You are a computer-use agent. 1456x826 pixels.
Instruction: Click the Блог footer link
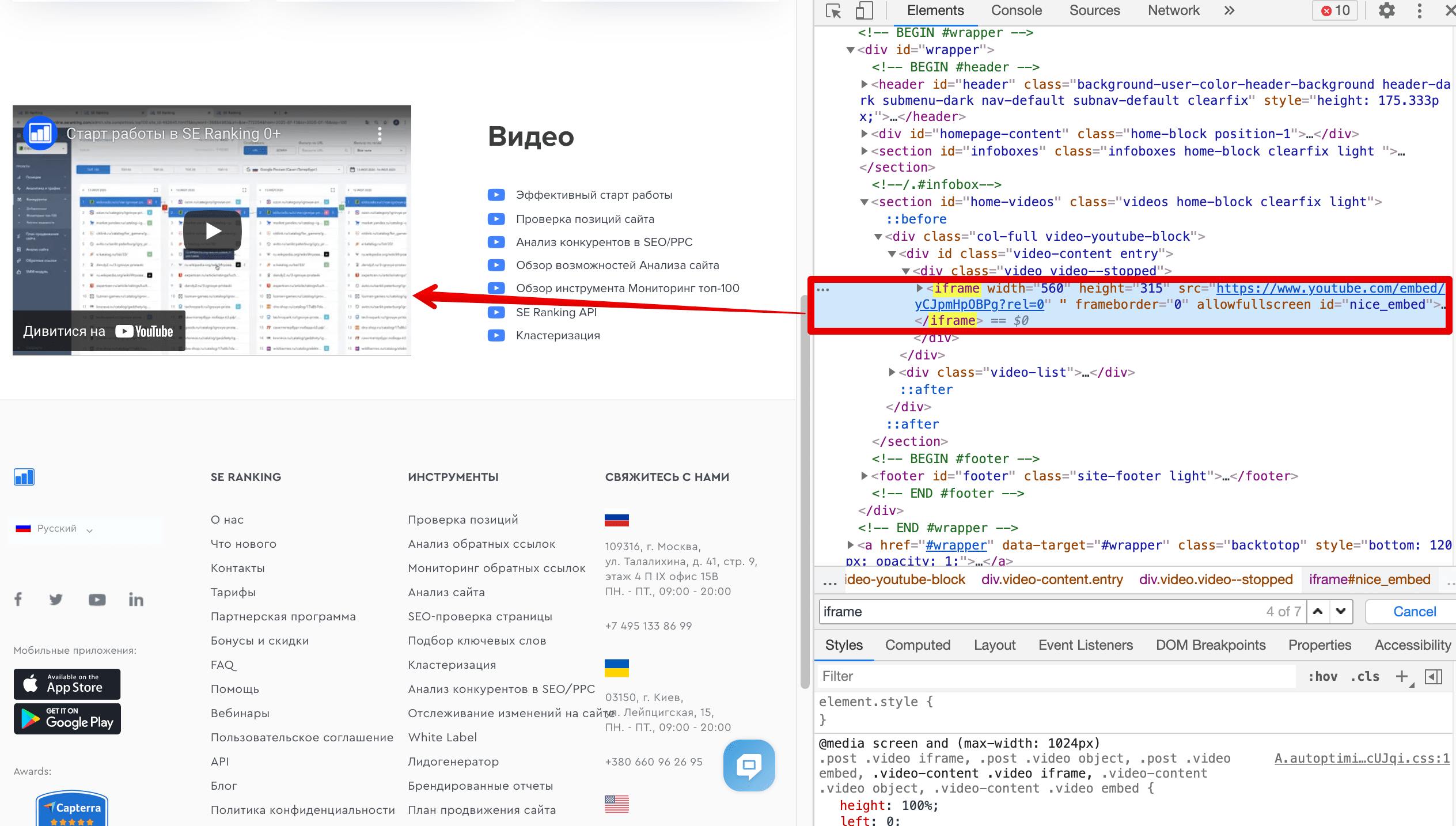click(x=223, y=786)
